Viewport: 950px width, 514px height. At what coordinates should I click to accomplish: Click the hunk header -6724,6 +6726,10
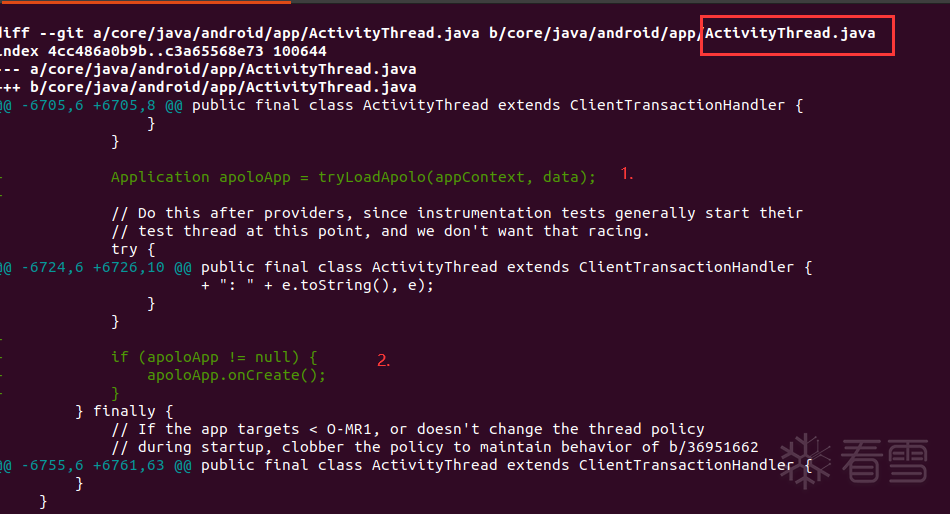click(x=93, y=267)
